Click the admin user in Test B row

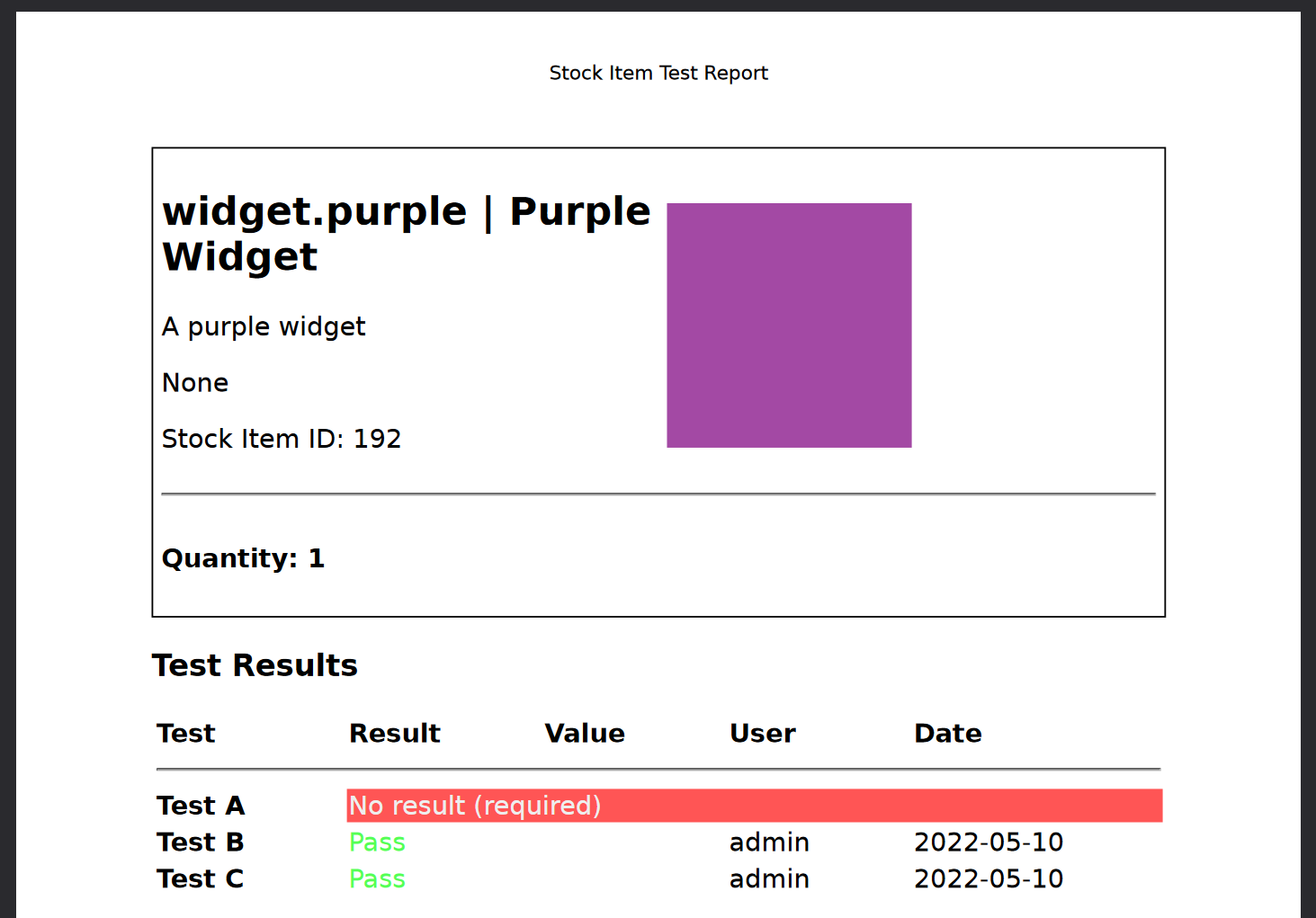[x=769, y=842]
